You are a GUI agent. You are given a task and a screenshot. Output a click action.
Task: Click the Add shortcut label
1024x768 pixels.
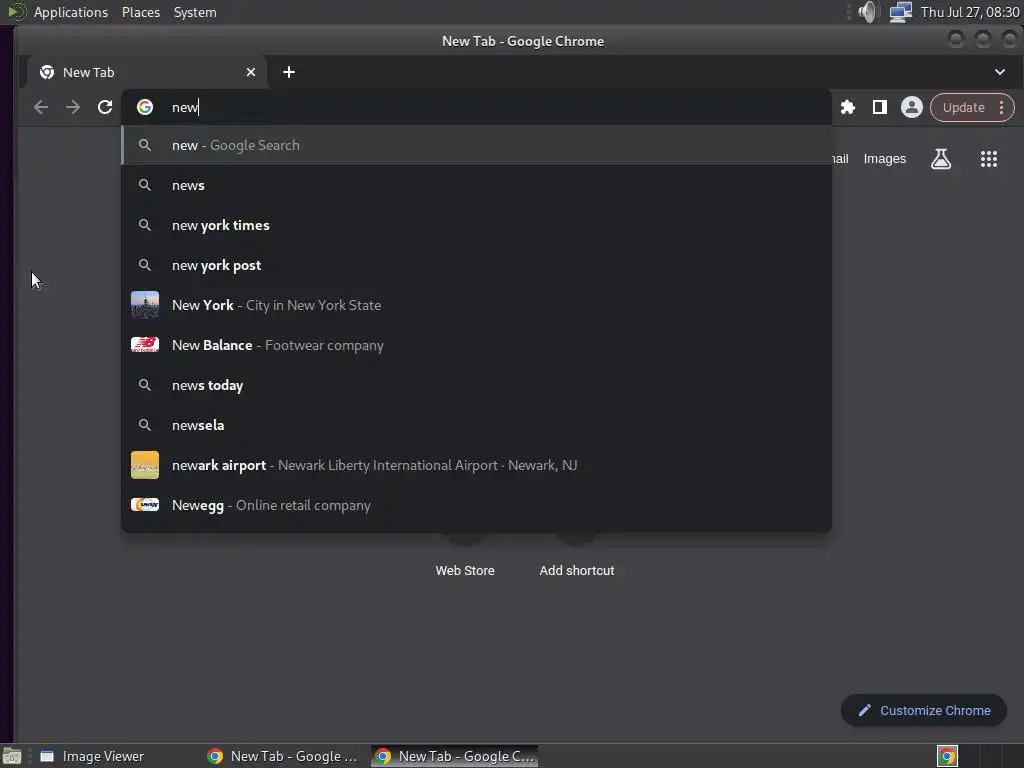point(577,571)
